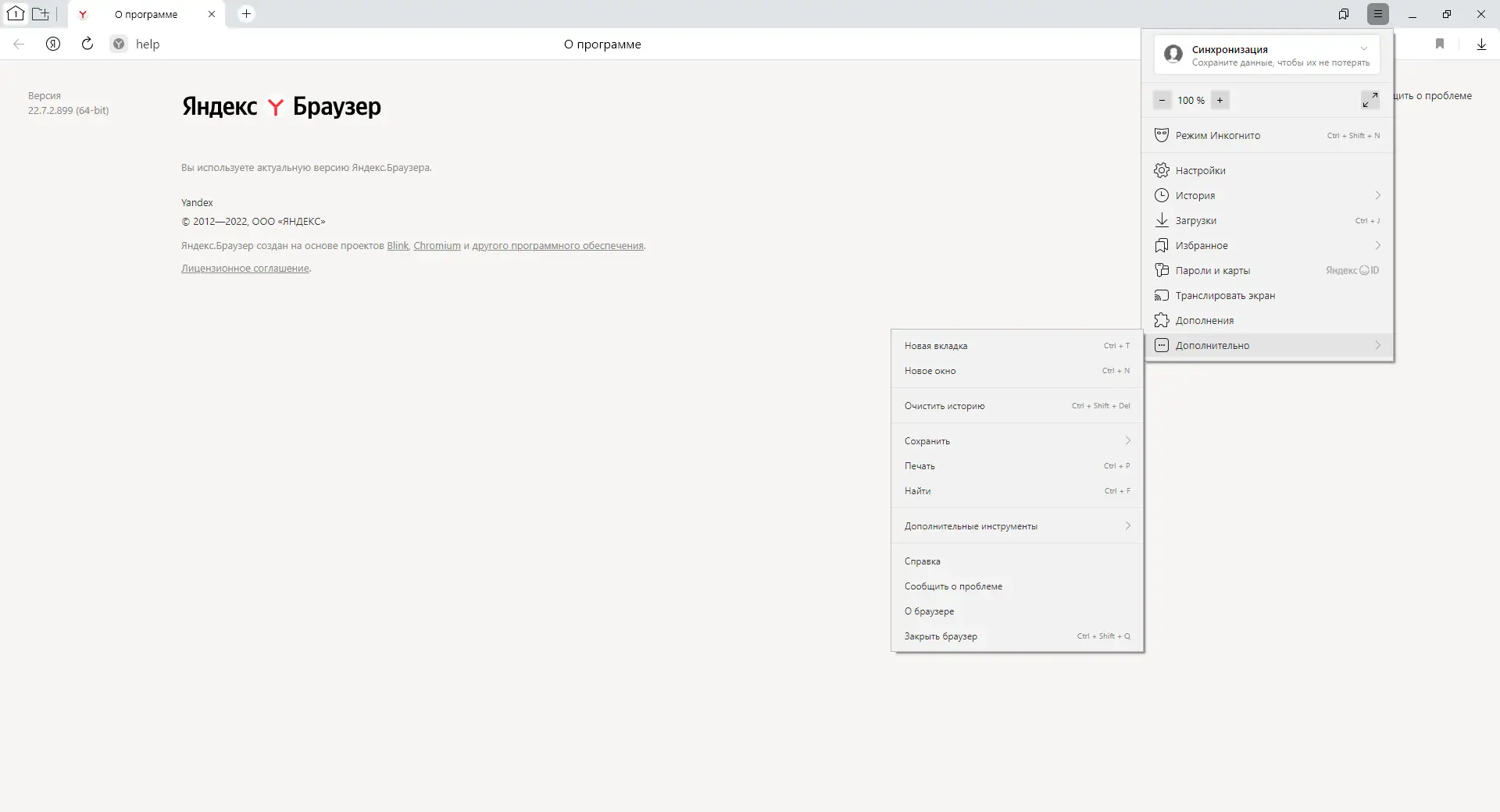The height and width of the screenshot is (812, 1500).
Task: Click the Яндекс Браузер logo heading
Action: point(281,106)
